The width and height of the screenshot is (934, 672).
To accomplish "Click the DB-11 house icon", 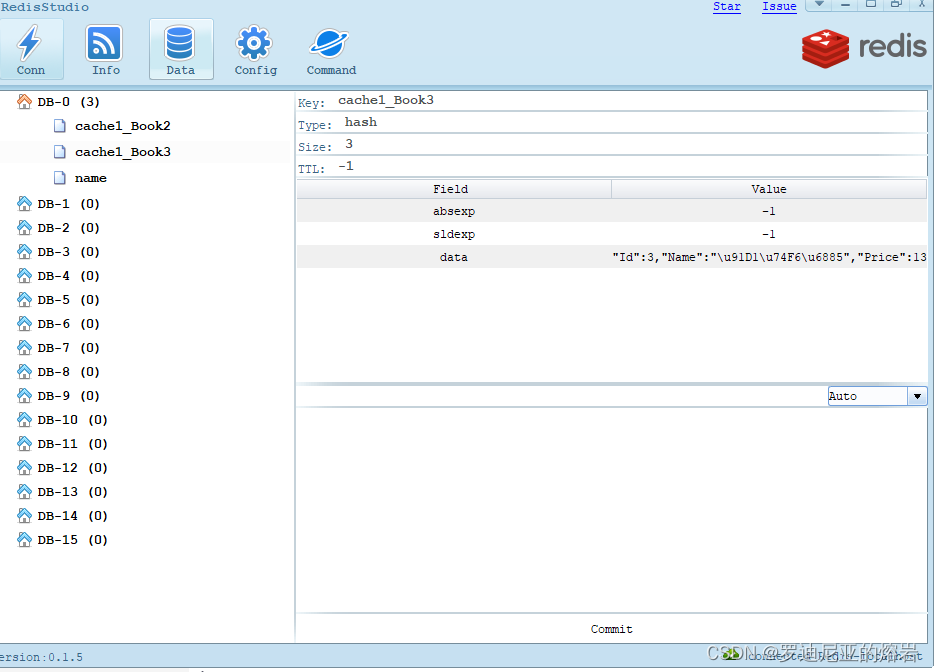I will [x=24, y=444].
